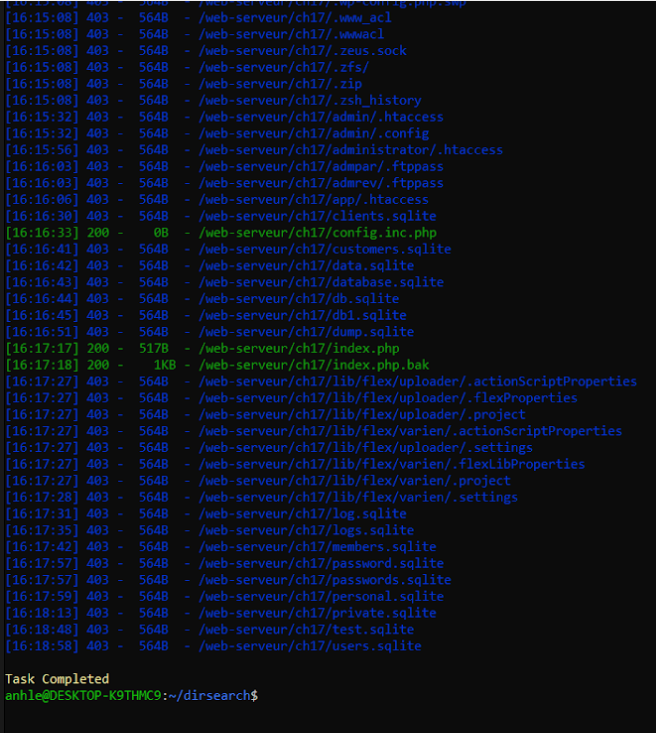
Task: Click the uploader/.project path
Action: (x=362, y=415)
